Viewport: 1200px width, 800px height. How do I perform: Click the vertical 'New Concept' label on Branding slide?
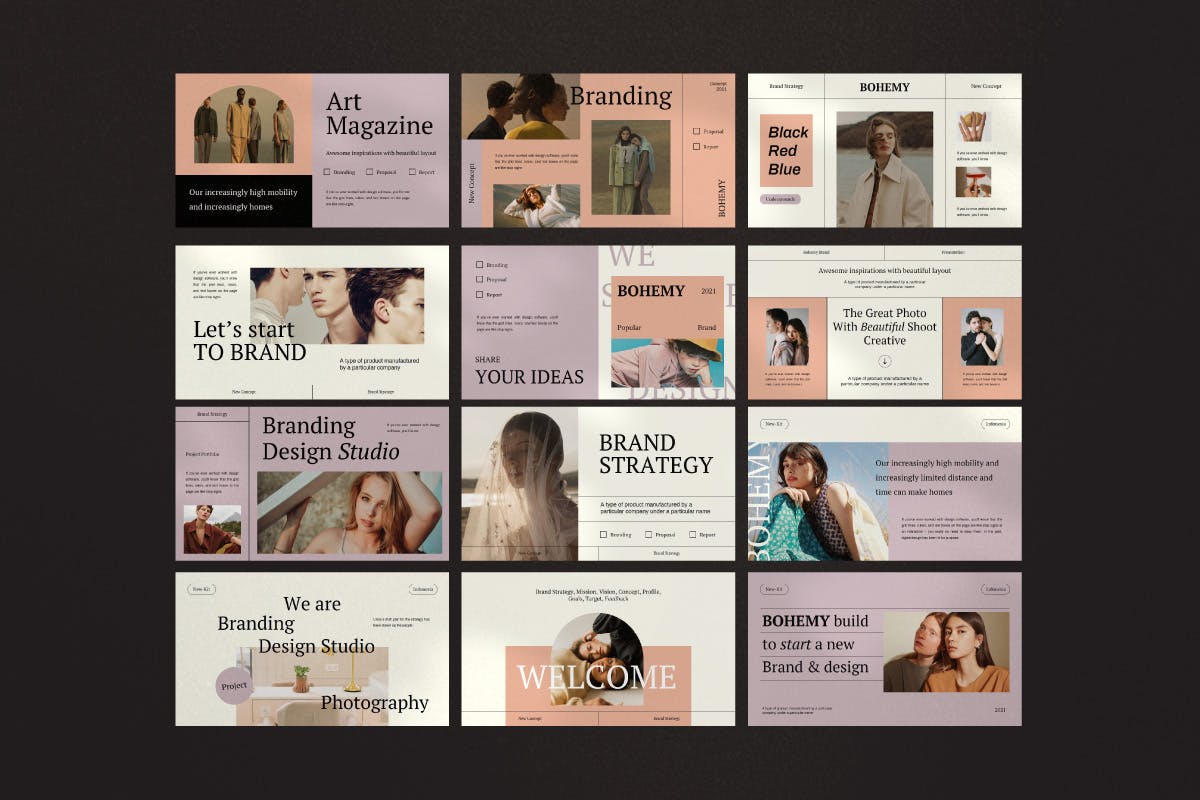(472, 183)
